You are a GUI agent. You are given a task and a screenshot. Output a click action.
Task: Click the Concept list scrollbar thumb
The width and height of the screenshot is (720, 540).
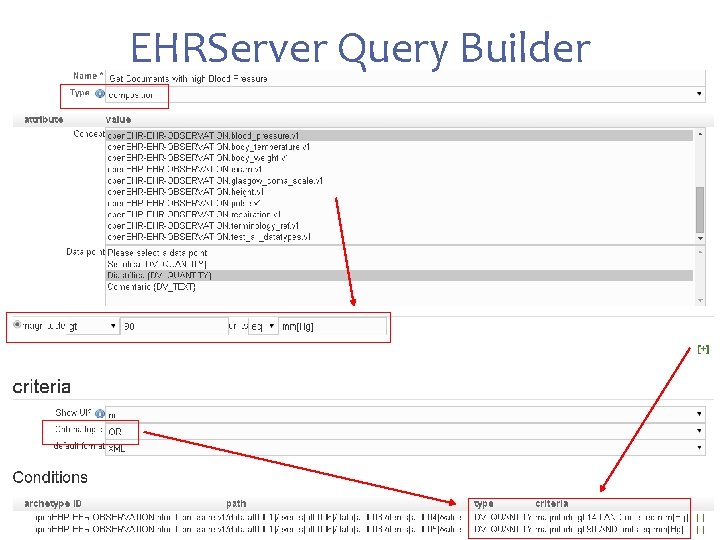[700, 210]
